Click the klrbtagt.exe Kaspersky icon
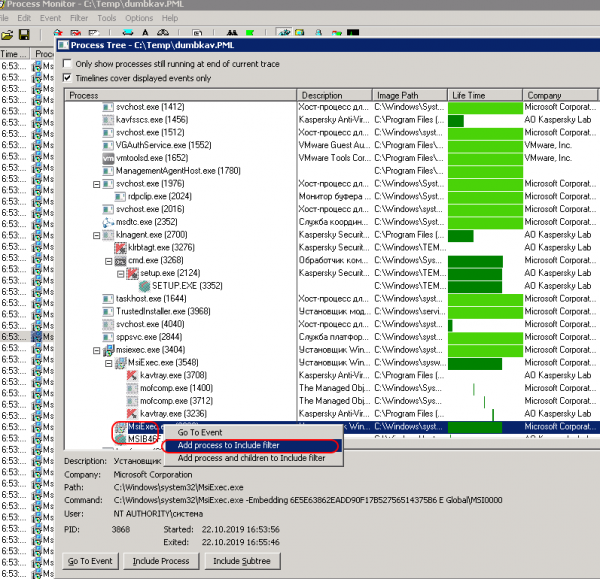This screenshot has height=579, width=600. tap(120, 247)
